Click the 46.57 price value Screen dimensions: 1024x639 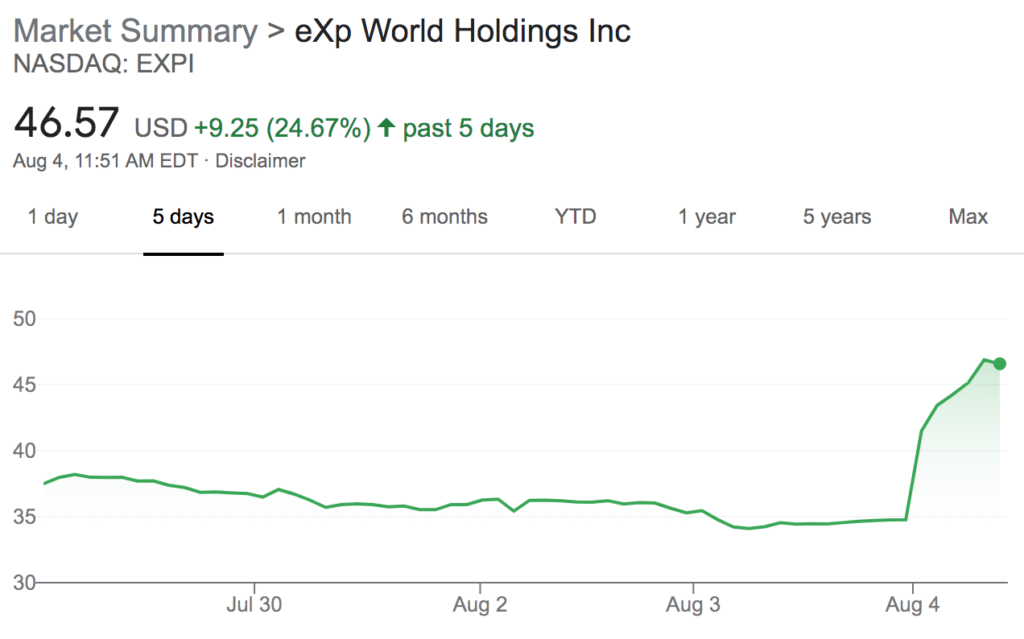click(x=67, y=123)
